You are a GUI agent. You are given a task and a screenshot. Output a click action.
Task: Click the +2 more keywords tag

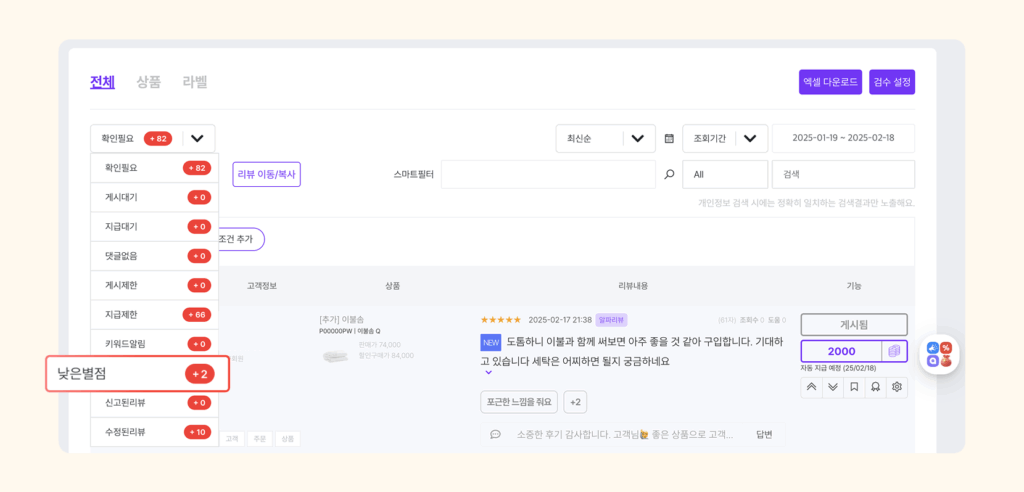[575, 402]
